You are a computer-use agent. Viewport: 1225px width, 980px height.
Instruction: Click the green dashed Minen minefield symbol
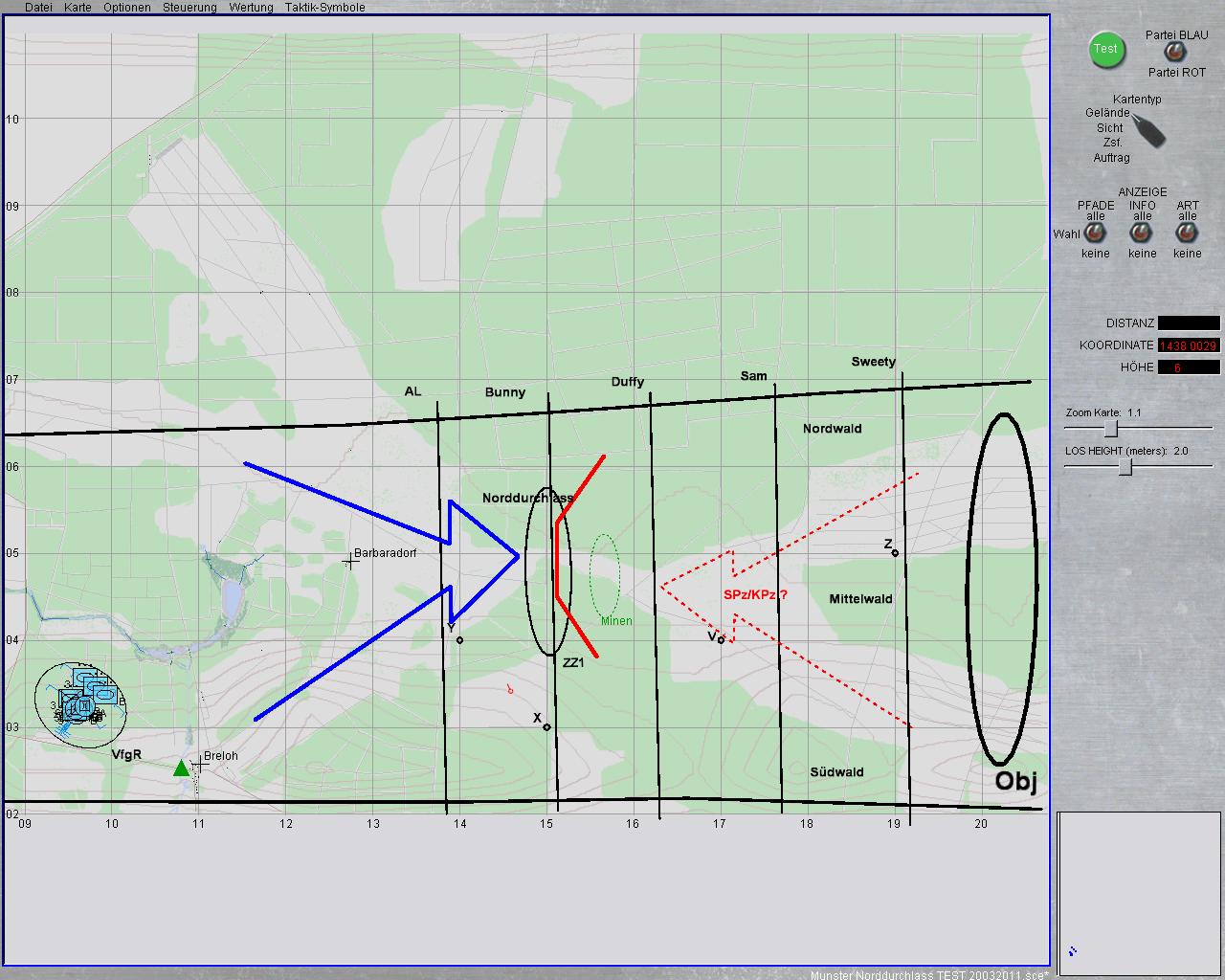pos(604,575)
